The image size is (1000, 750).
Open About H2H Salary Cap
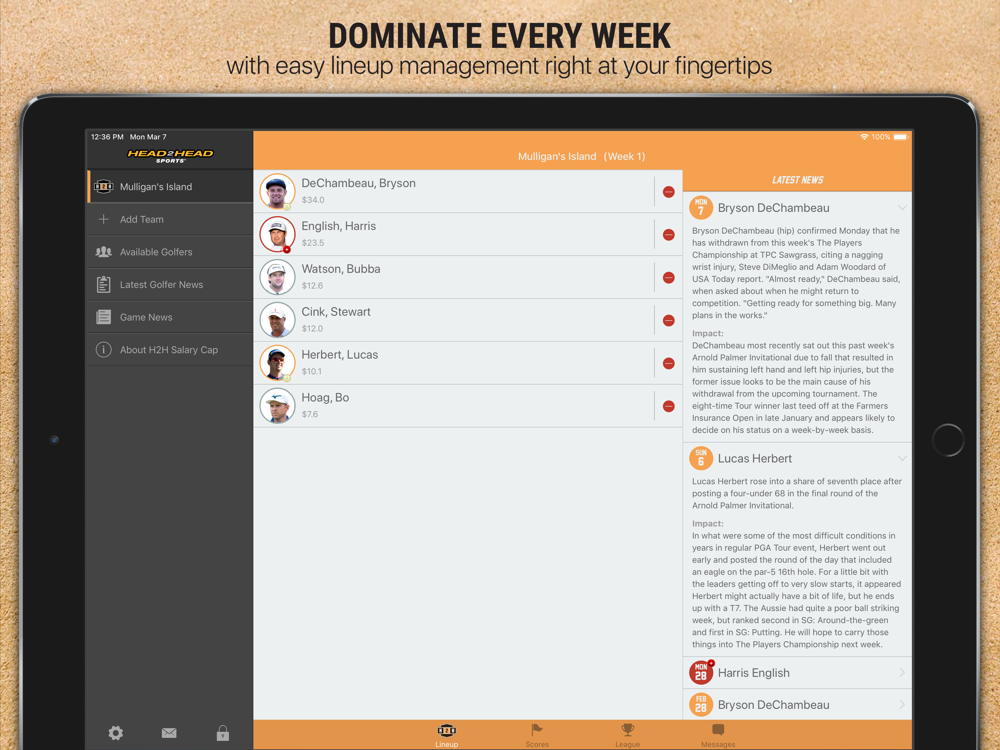tap(170, 349)
